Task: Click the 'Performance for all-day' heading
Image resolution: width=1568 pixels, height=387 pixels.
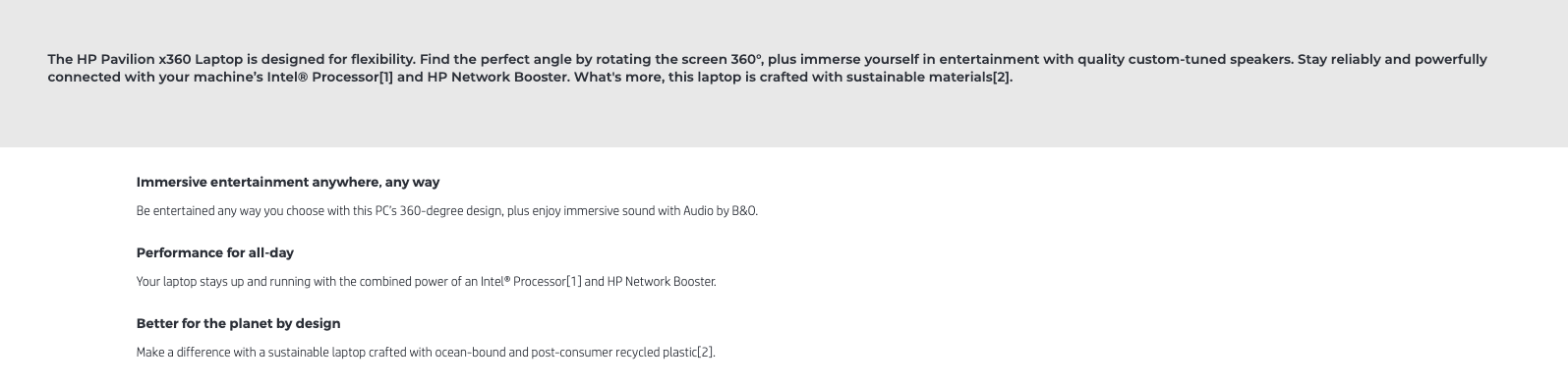Action: click(x=215, y=252)
